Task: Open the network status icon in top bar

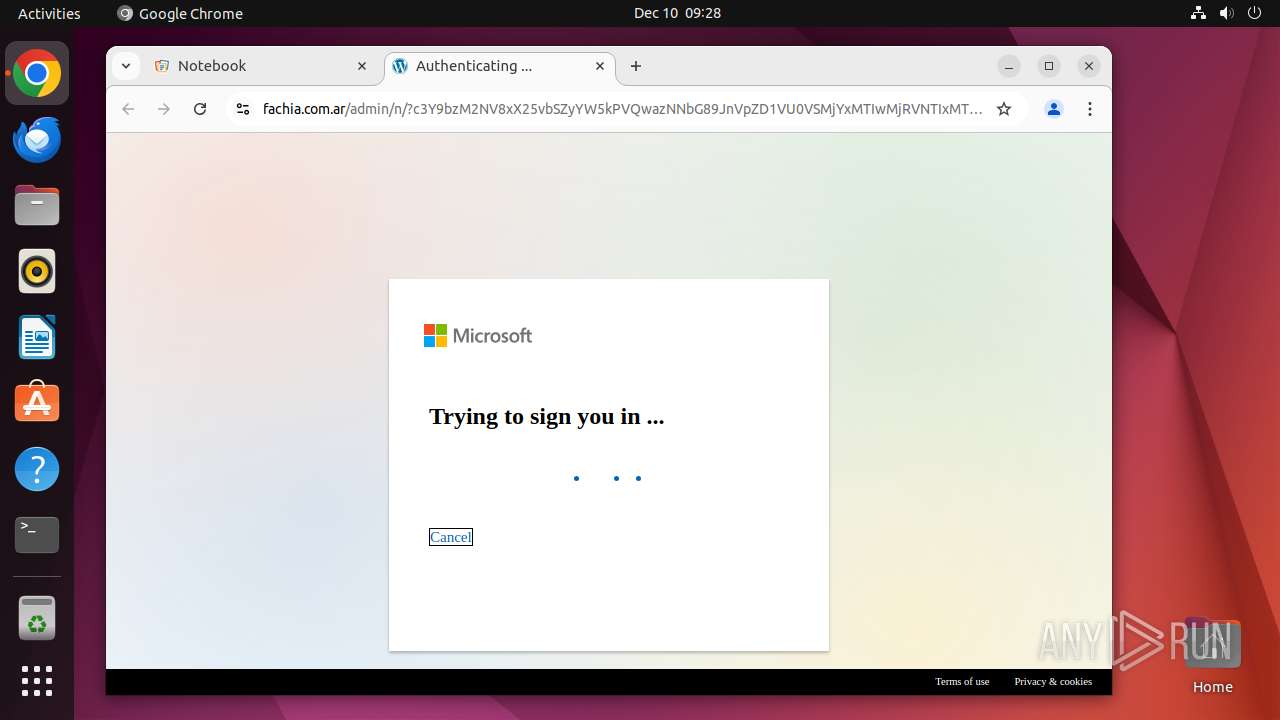Action: 1199,13
